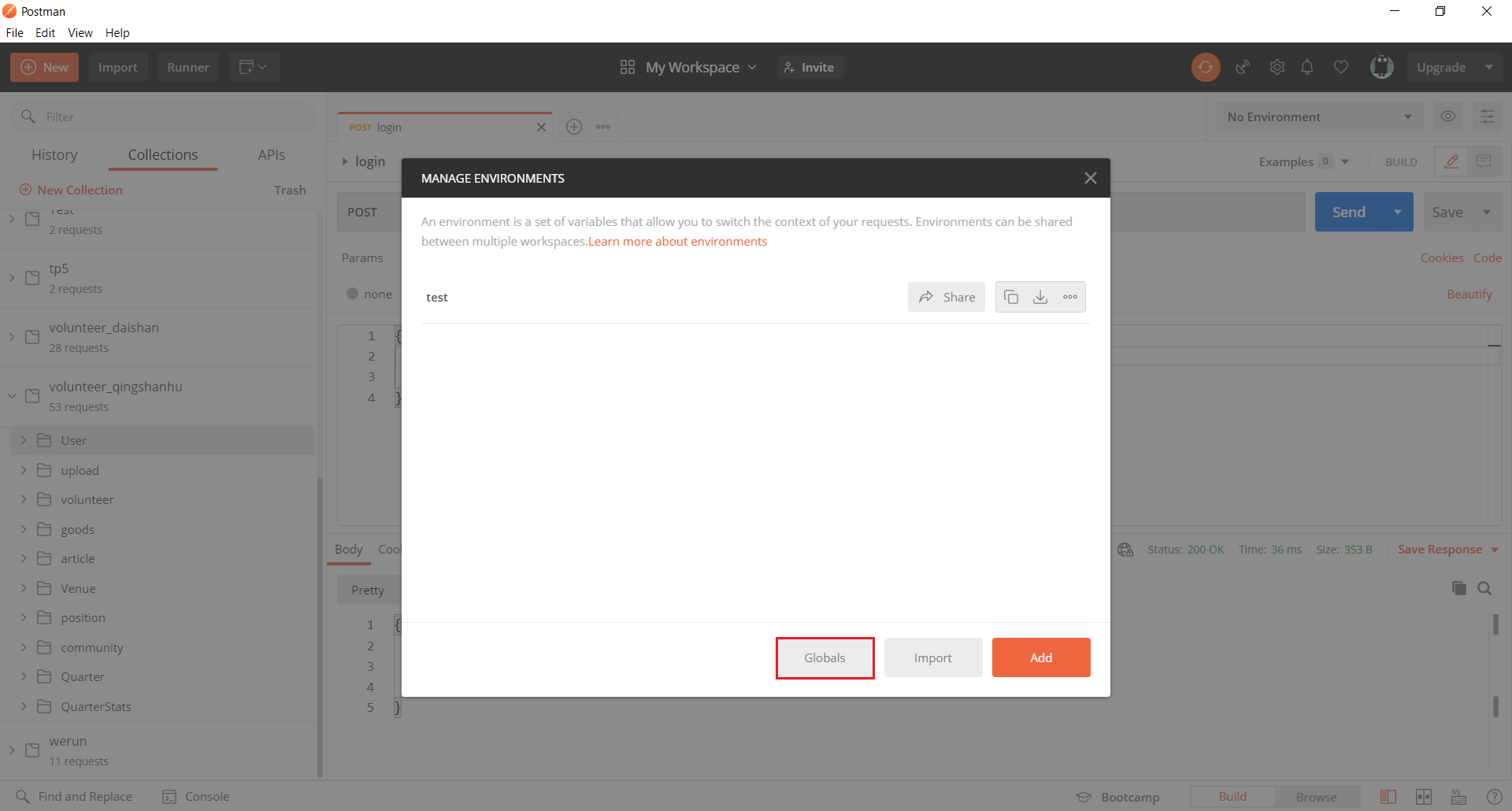
Task: Select the Venue folder
Action: tap(162, 588)
